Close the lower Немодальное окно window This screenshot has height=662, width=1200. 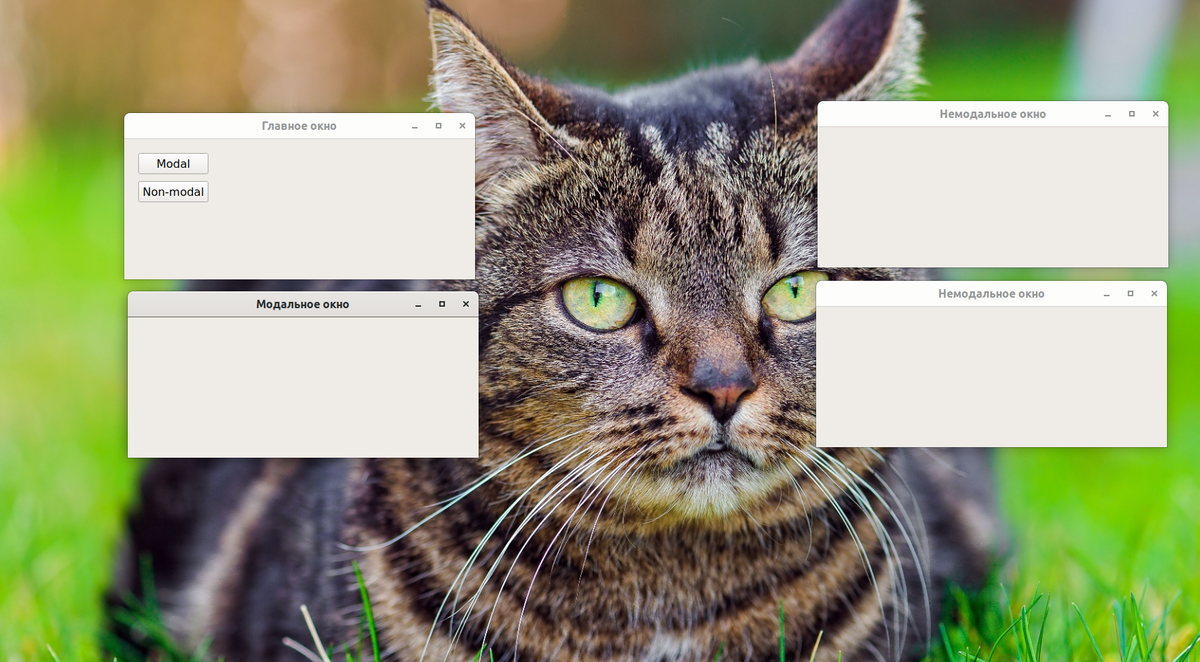click(1155, 294)
